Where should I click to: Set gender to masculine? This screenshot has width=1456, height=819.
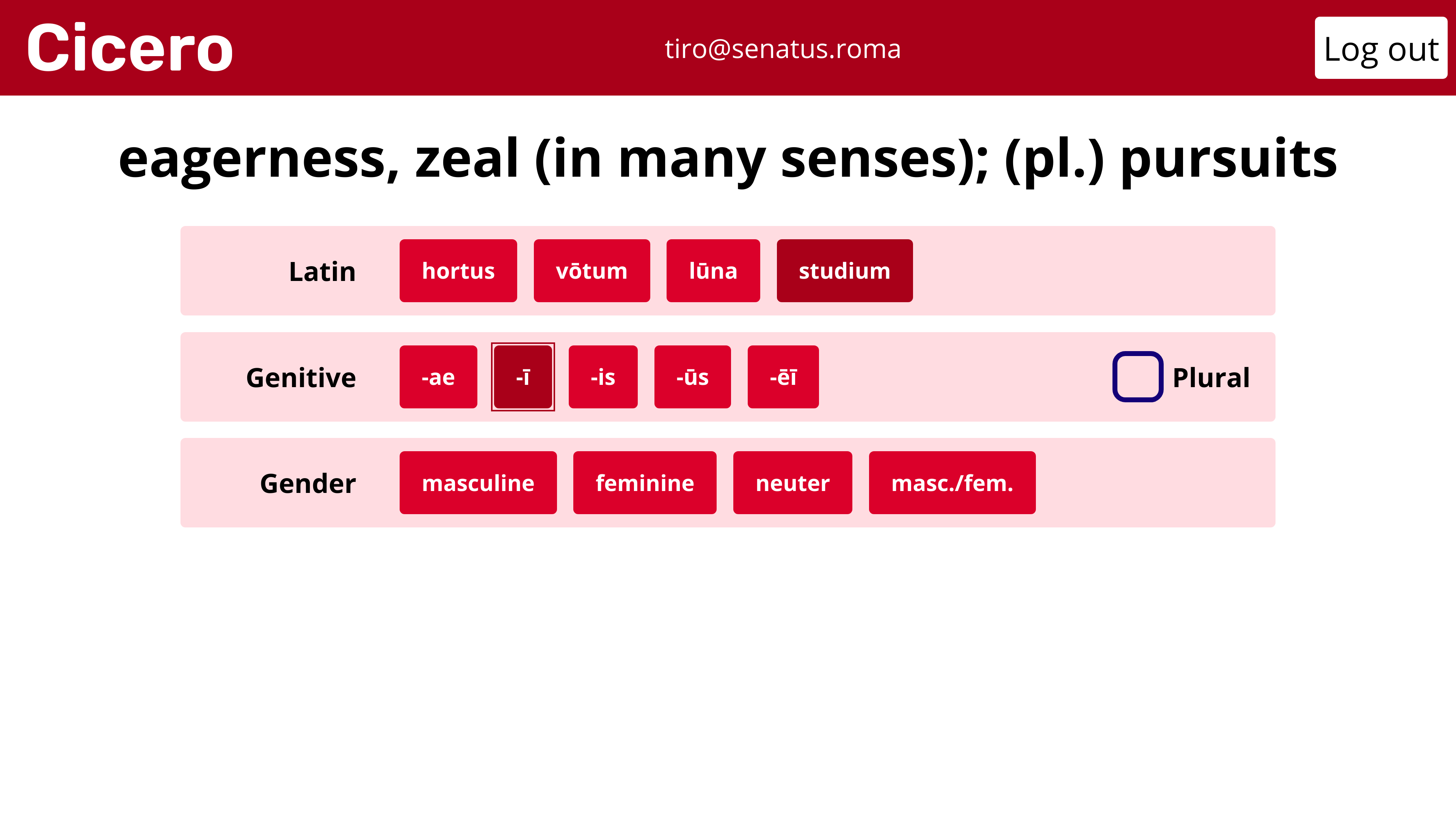[478, 483]
